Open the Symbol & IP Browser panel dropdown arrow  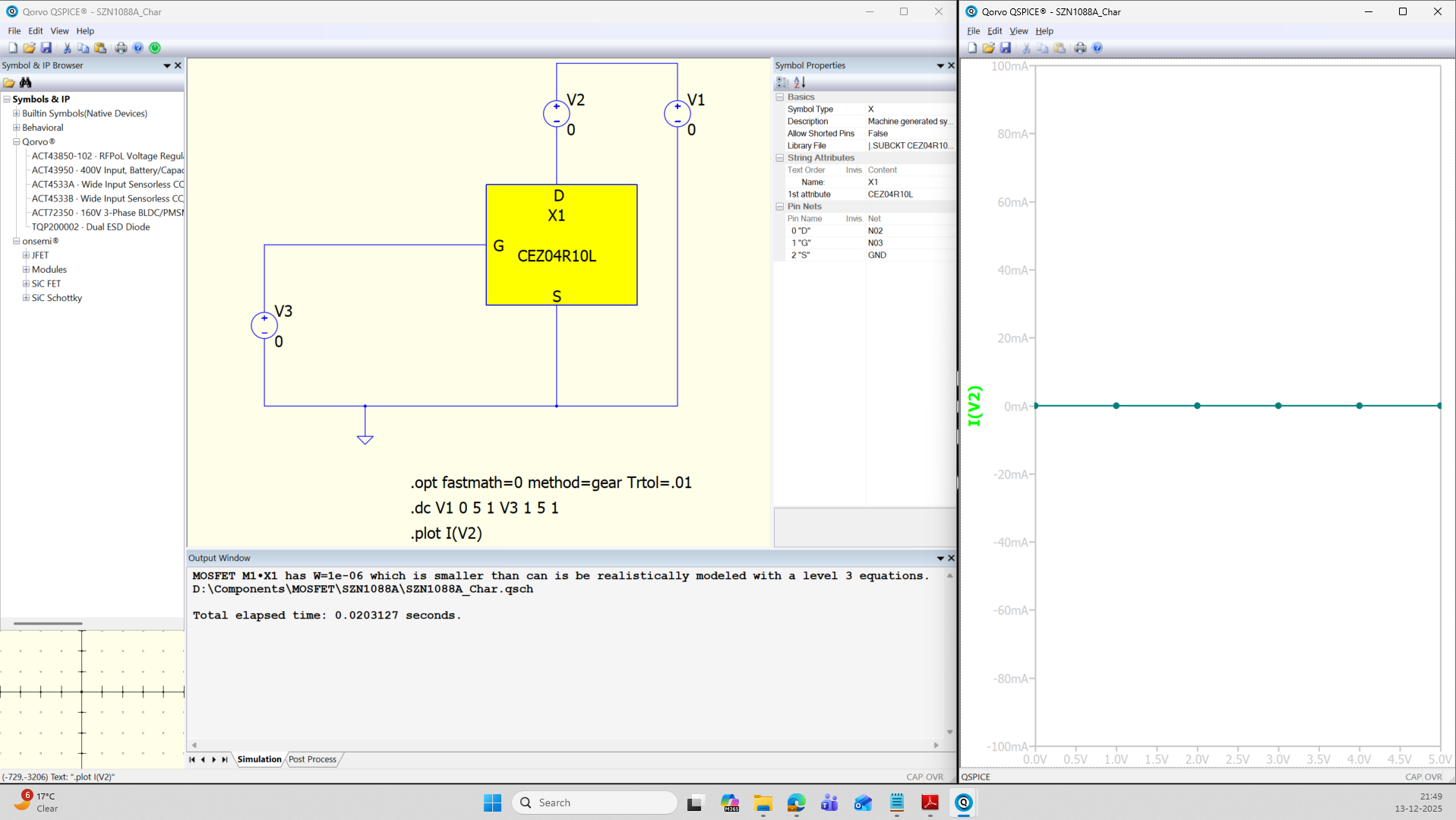pyautogui.click(x=167, y=66)
